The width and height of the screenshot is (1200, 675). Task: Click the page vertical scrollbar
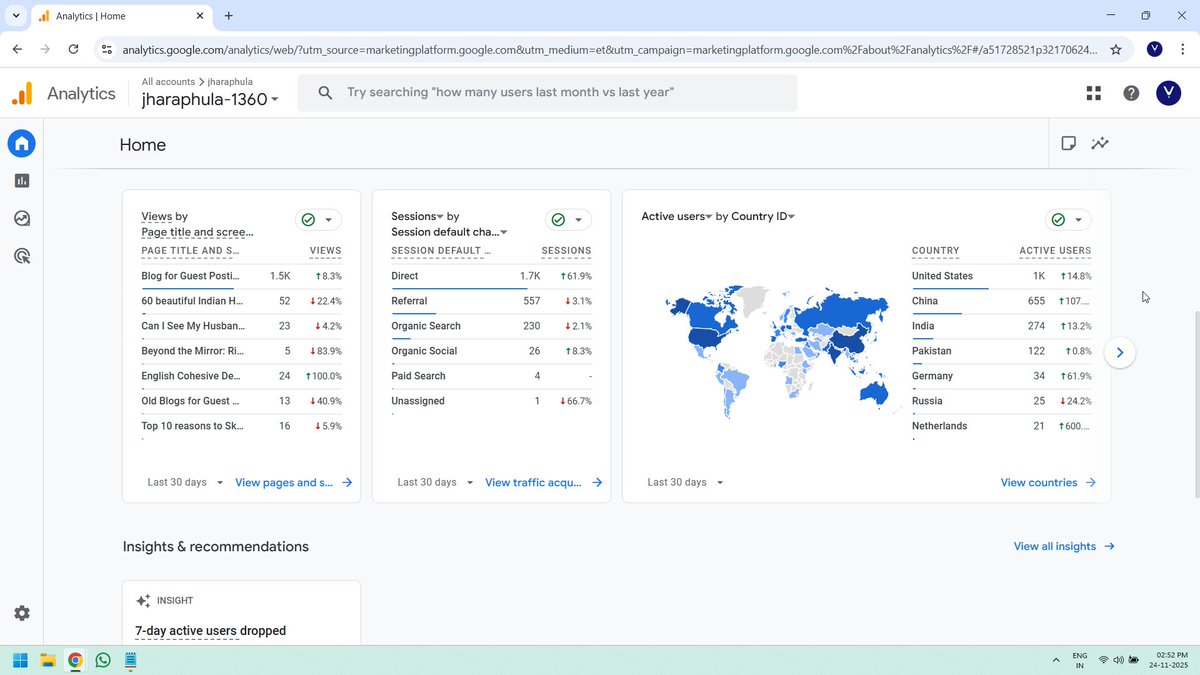[1195, 405]
